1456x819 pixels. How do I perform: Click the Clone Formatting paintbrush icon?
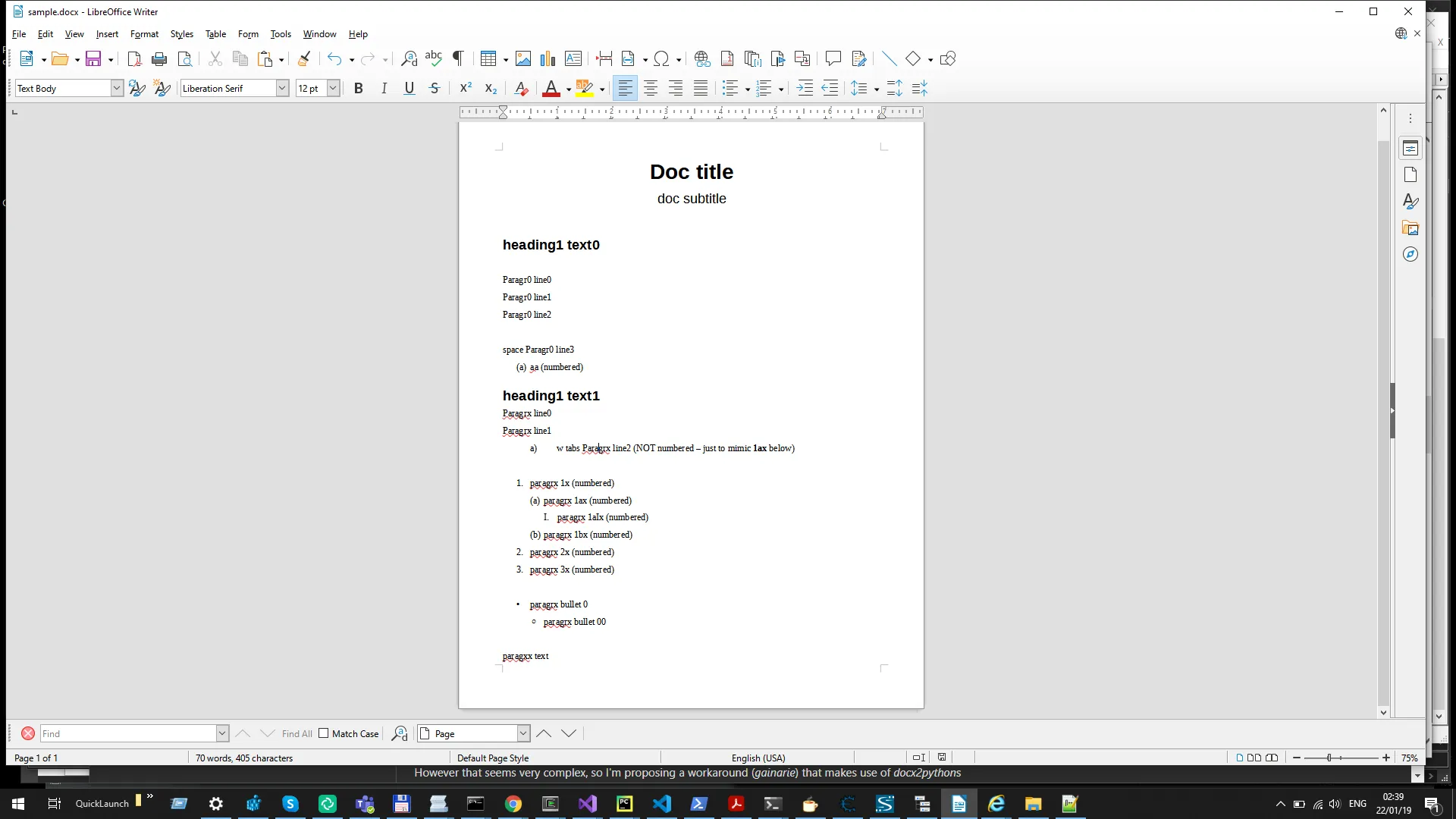point(304,59)
